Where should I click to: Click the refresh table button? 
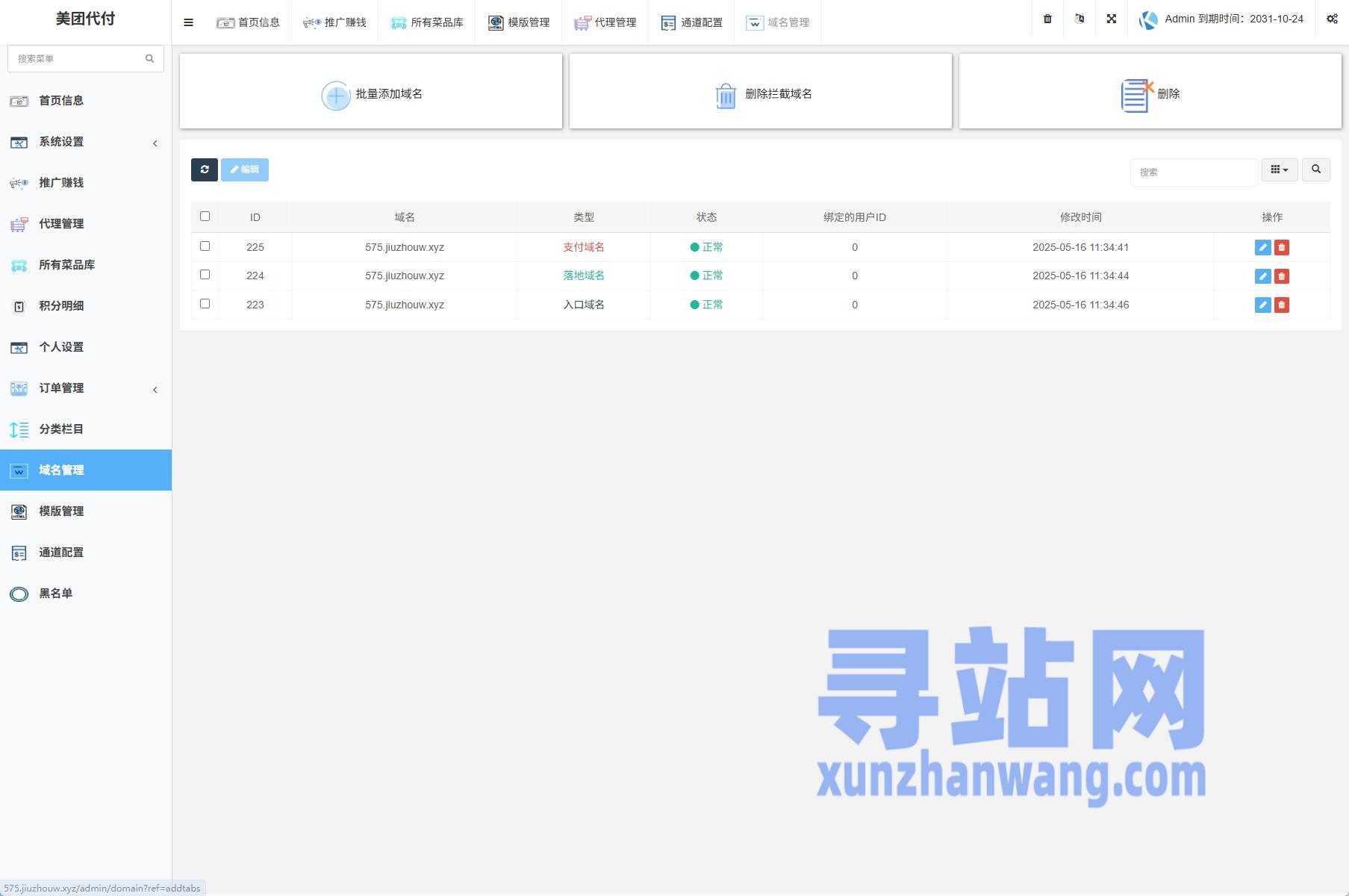click(x=205, y=169)
